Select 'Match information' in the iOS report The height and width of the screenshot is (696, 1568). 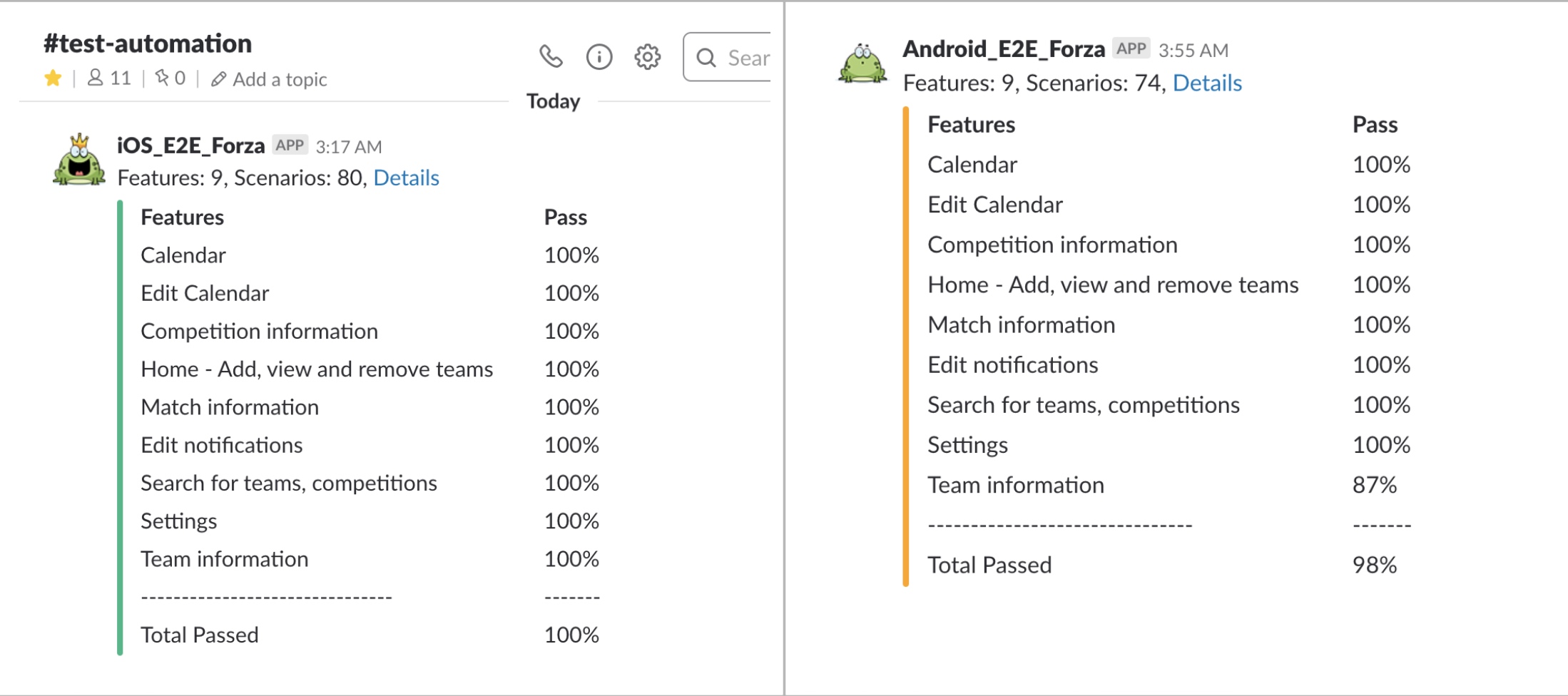tap(230, 407)
